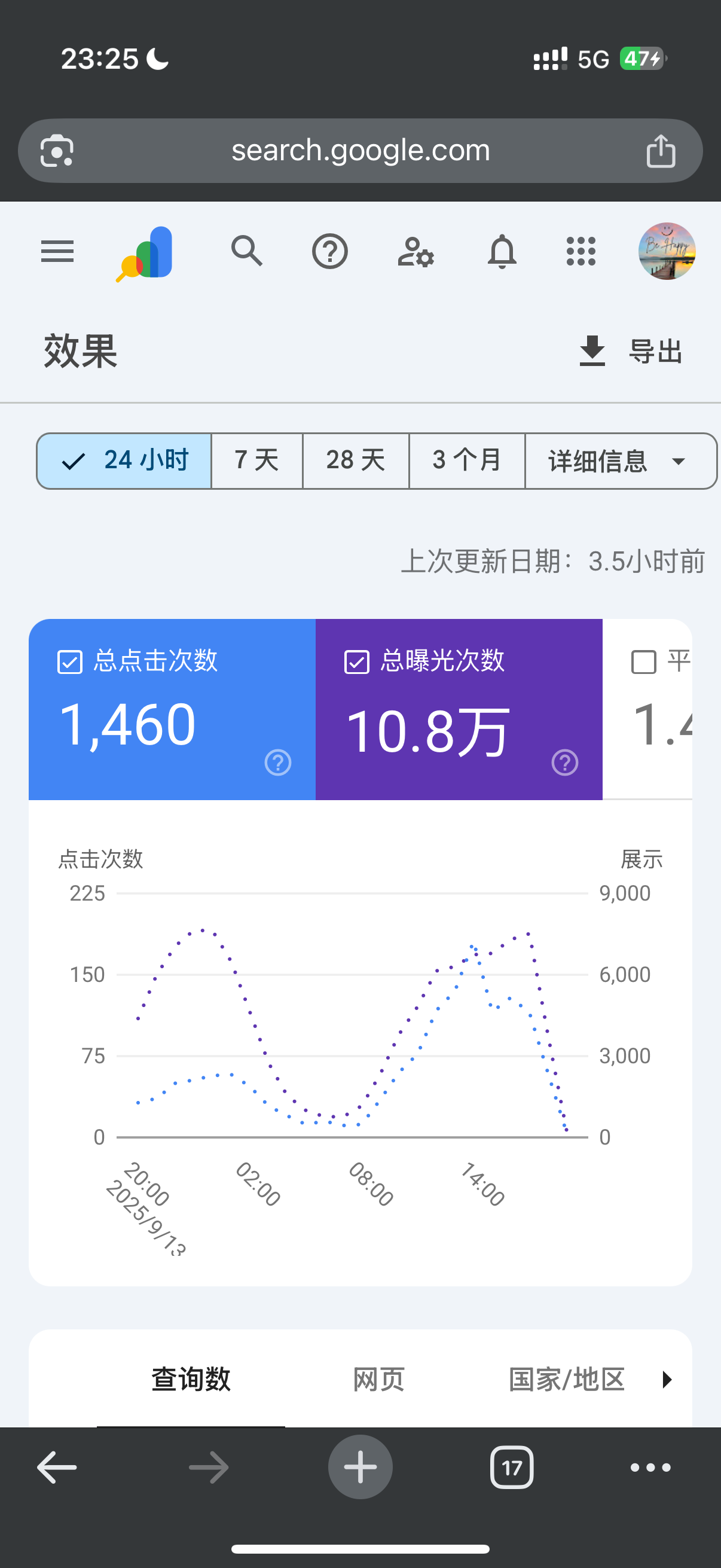721x1568 pixels.
Task: Open the search magnifier icon
Action: pyautogui.click(x=247, y=251)
